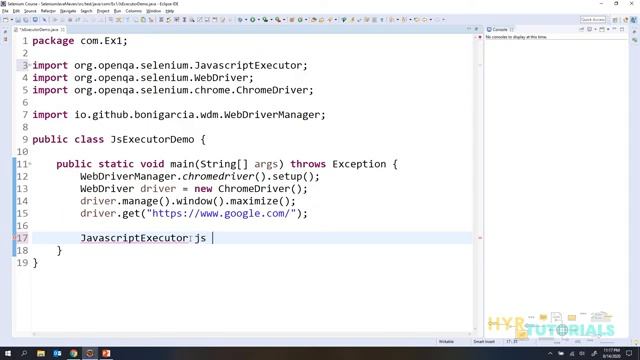Image resolution: width=640 pixels, height=360 pixels.
Task: Open the Refactor menu
Action: pos(48,11)
